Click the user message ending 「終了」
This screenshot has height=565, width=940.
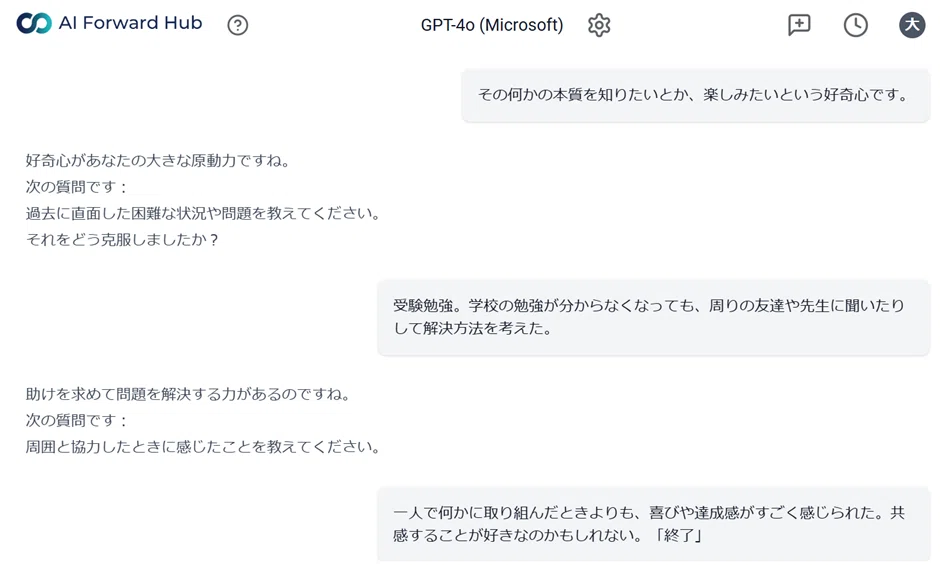653,524
